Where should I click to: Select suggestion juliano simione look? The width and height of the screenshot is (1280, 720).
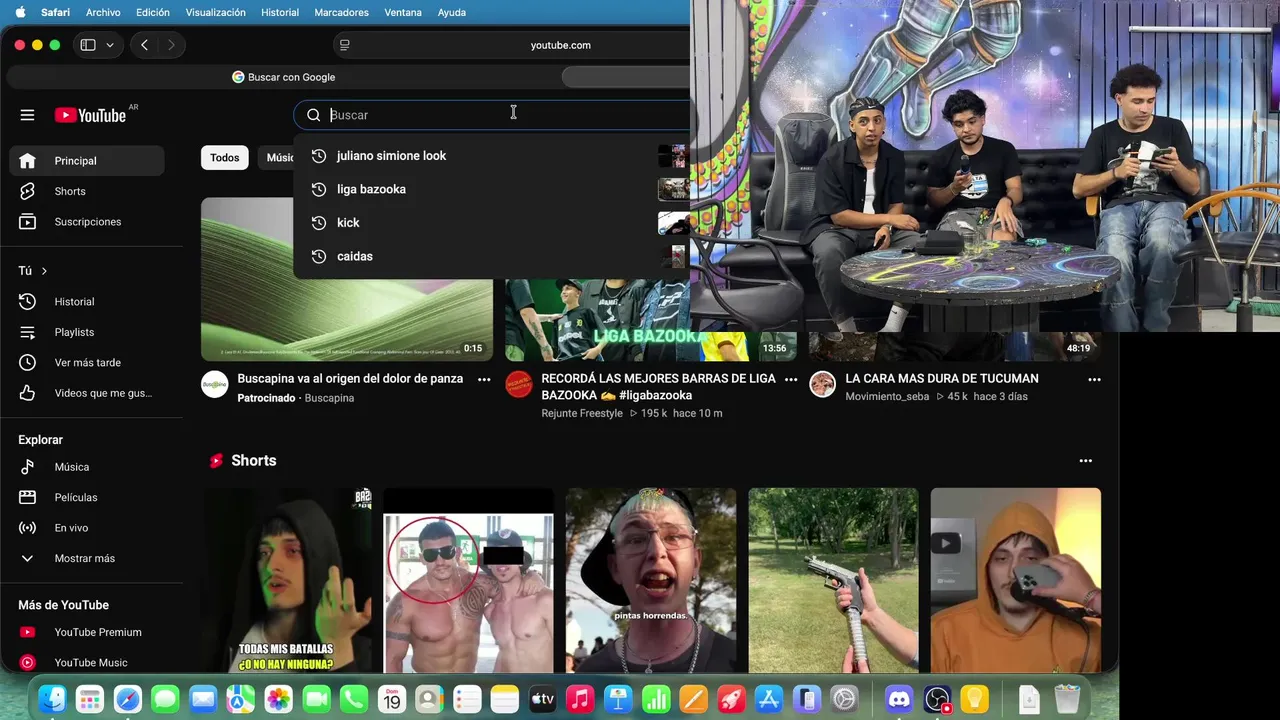pos(491,156)
